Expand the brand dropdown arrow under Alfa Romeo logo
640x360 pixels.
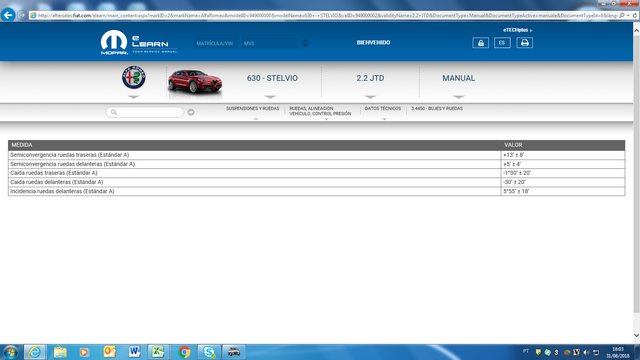point(133,97)
